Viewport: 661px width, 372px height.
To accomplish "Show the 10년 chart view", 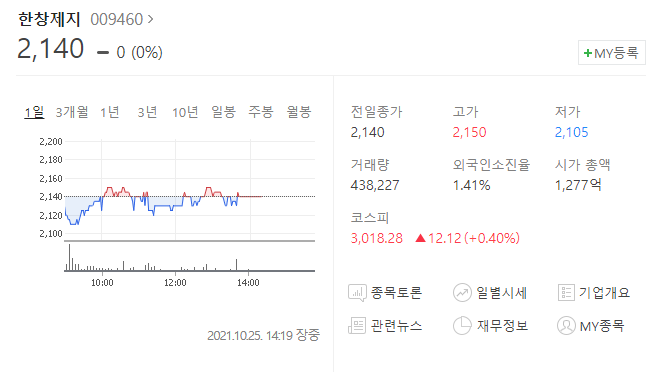I will click(x=185, y=112).
